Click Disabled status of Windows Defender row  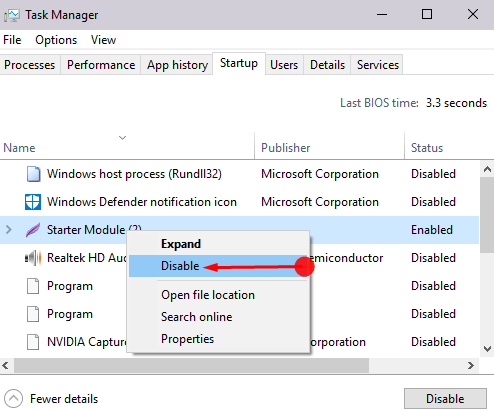point(433,202)
